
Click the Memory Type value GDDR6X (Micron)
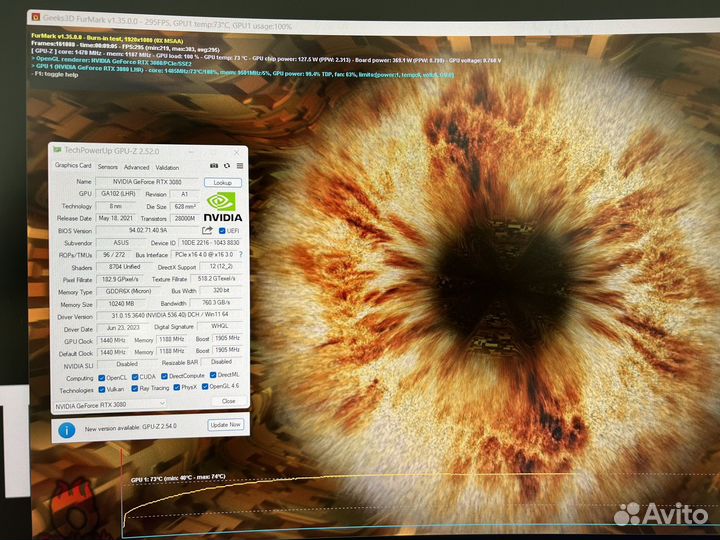coord(128,291)
